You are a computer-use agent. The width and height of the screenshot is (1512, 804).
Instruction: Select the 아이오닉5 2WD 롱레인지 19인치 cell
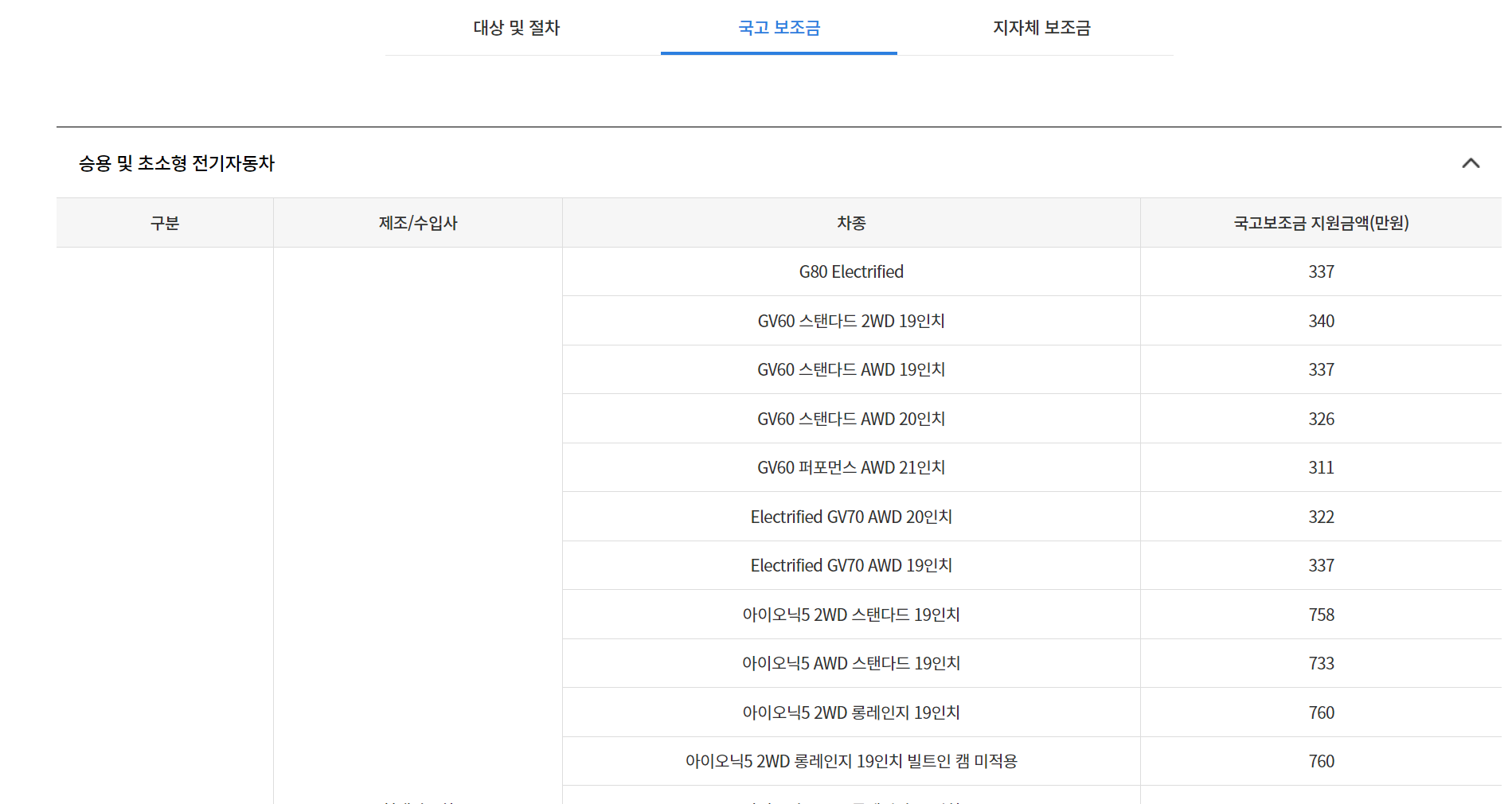tap(851, 712)
